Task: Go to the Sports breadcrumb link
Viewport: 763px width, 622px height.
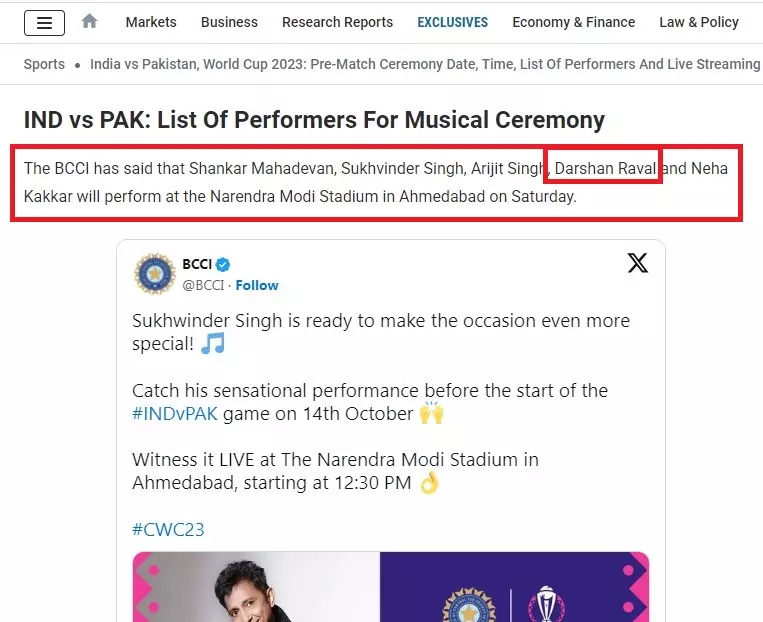Action: coord(44,64)
